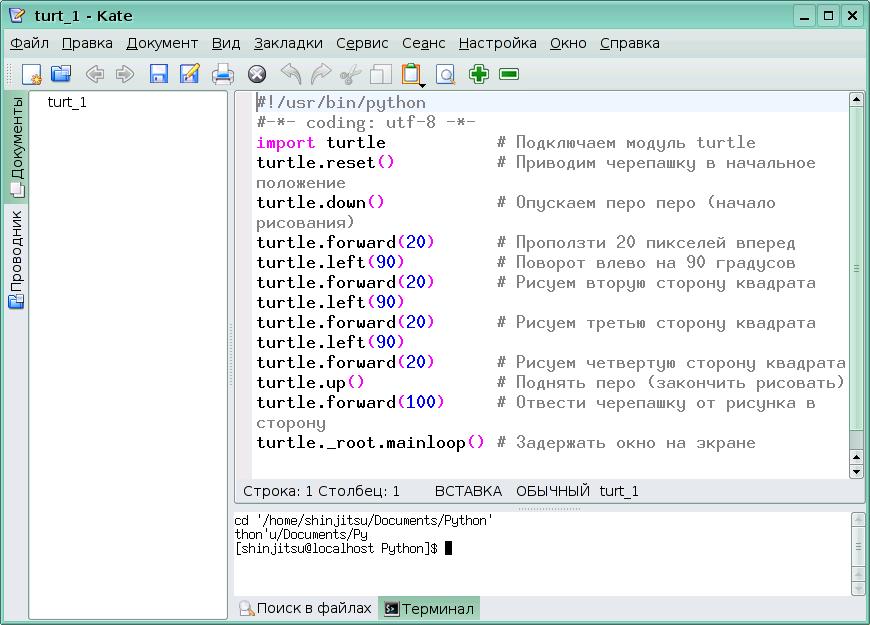Click the Save As icon with pencil

pos(189,74)
